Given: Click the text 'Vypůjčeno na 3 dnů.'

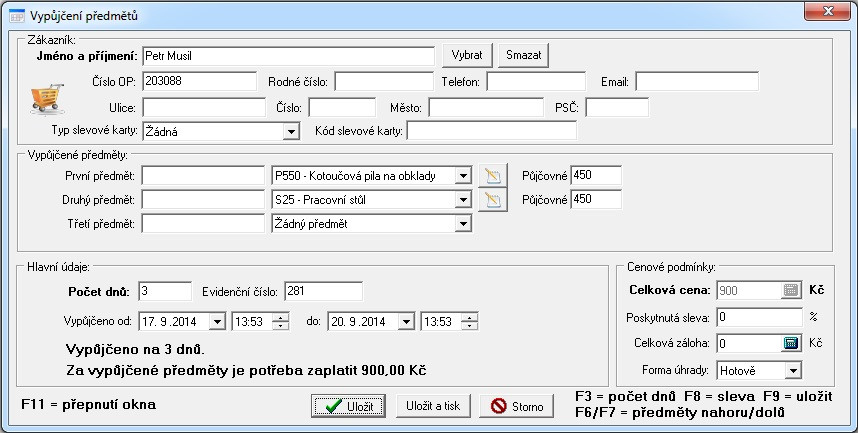Looking at the screenshot, I should pyautogui.click(x=135, y=349).
